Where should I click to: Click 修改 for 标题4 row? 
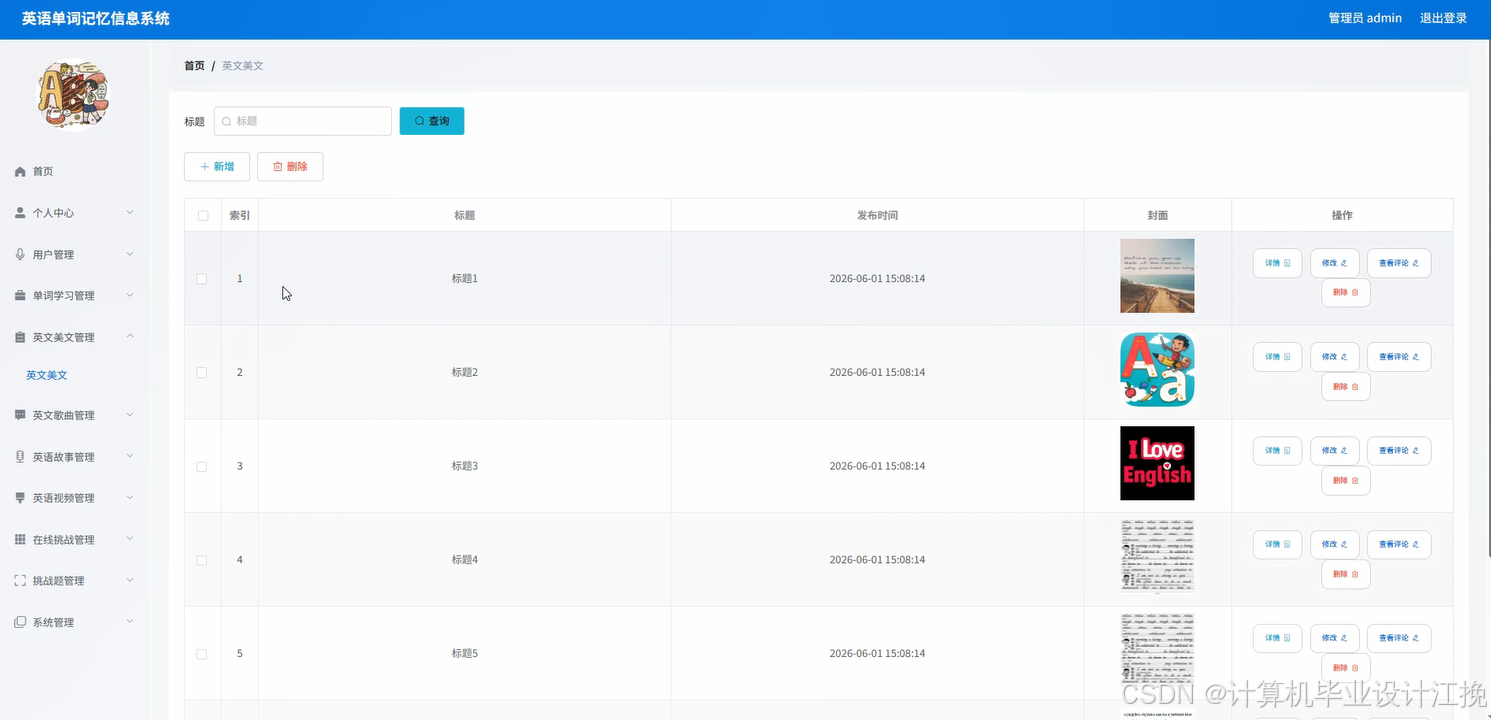(x=1334, y=544)
